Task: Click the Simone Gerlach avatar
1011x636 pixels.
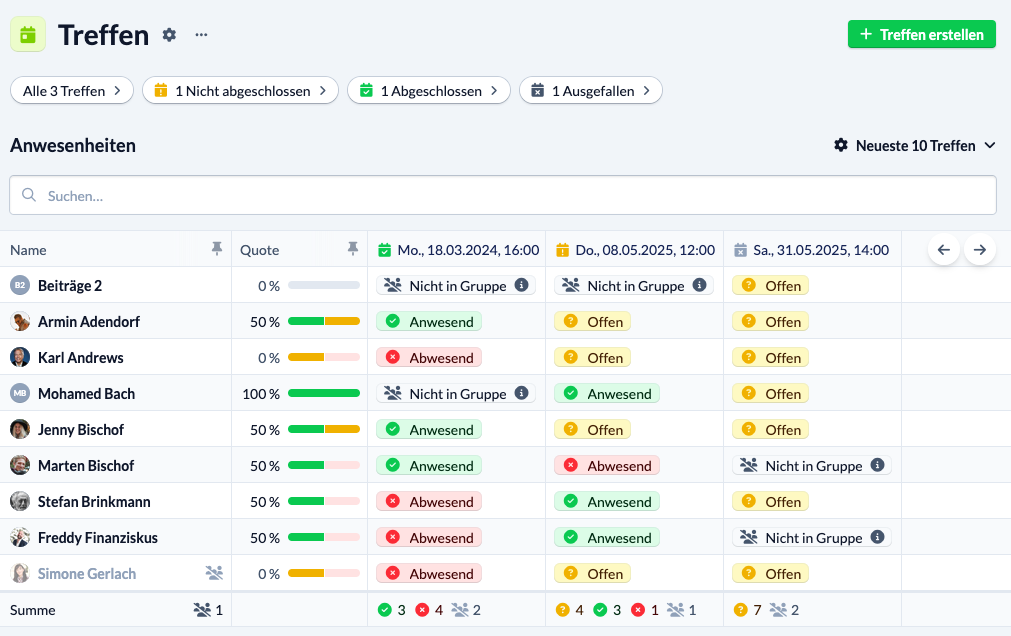Action: 20,573
